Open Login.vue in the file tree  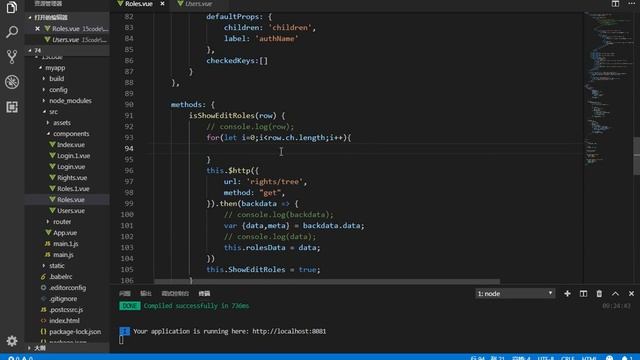[x=71, y=167]
